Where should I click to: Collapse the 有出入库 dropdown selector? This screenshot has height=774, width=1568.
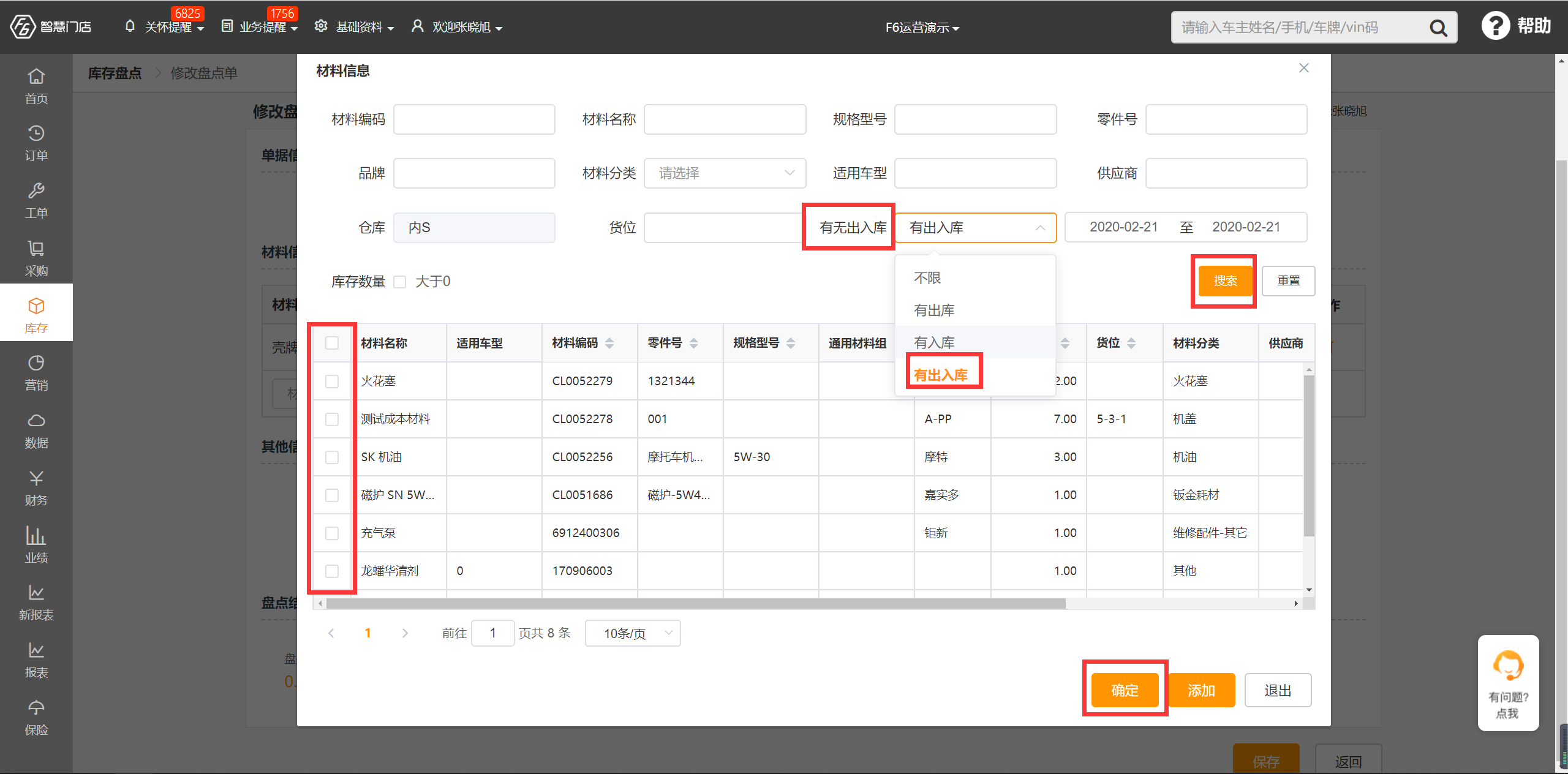[976, 228]
